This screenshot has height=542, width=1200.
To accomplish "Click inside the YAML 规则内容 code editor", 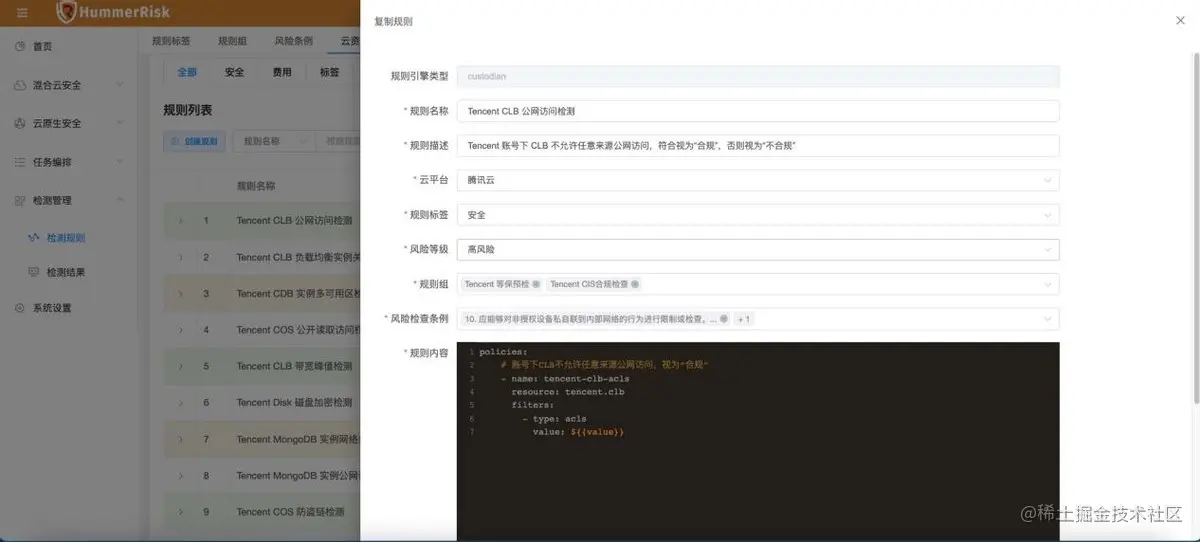I will point(758,442).
